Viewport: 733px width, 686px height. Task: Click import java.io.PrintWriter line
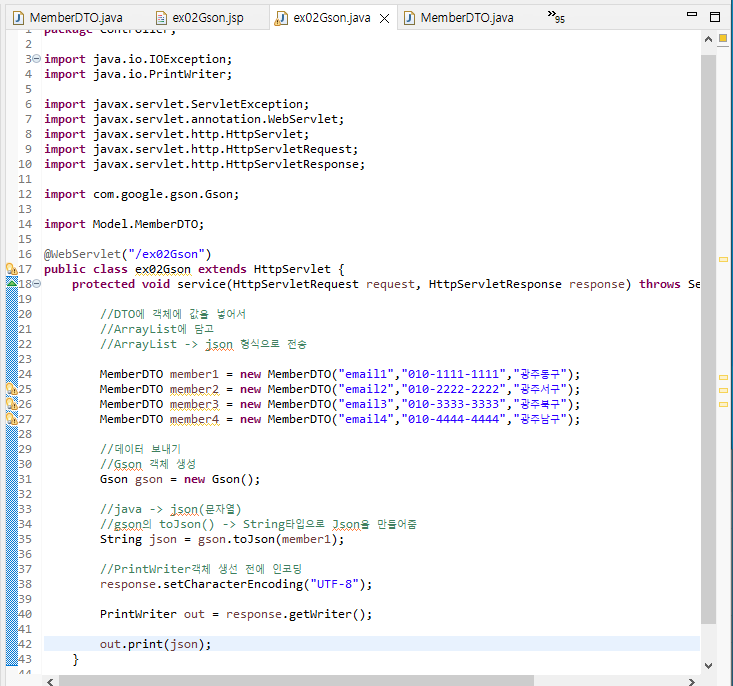point(138,74)
